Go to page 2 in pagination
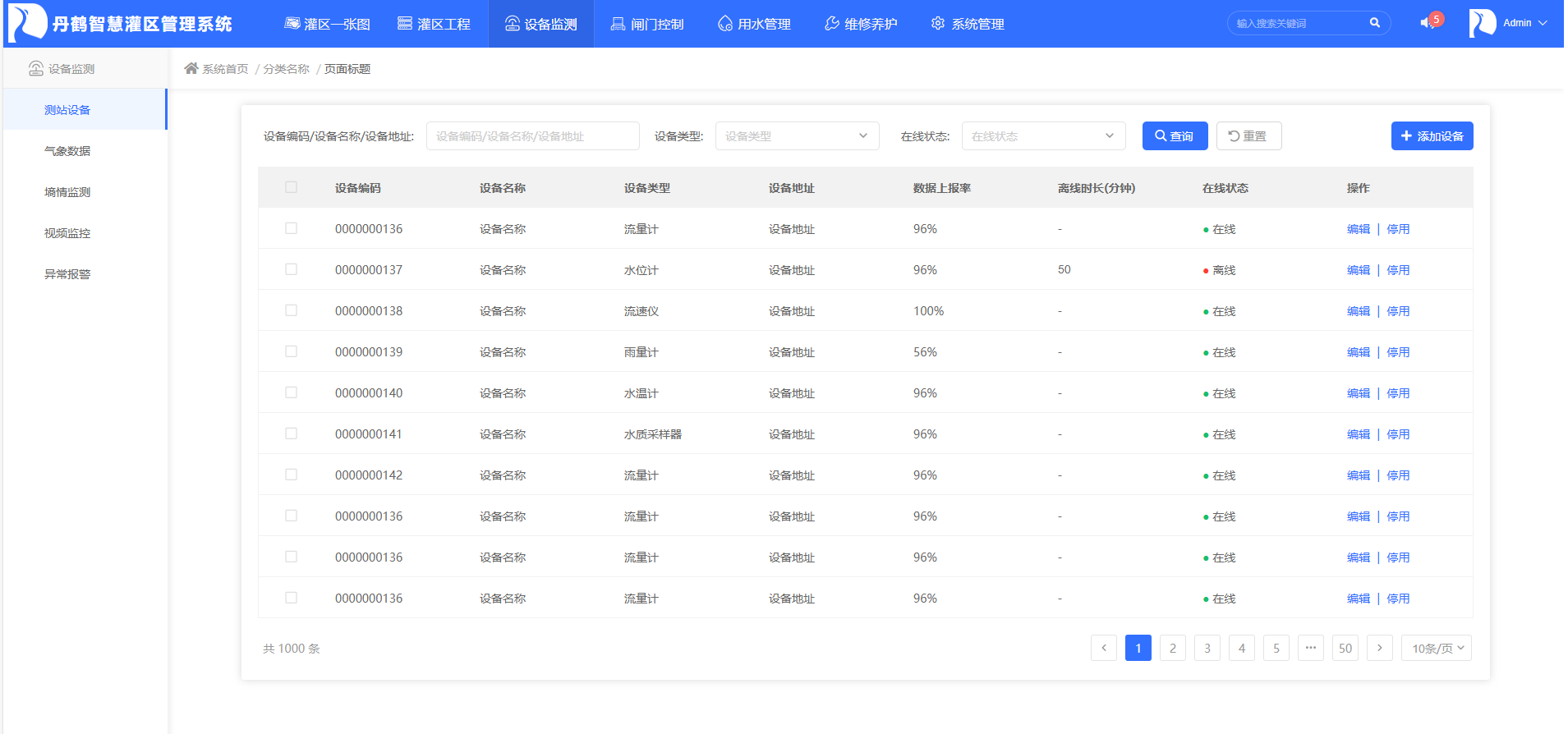Screen dimensions: 1568x734 point(1173,648)
